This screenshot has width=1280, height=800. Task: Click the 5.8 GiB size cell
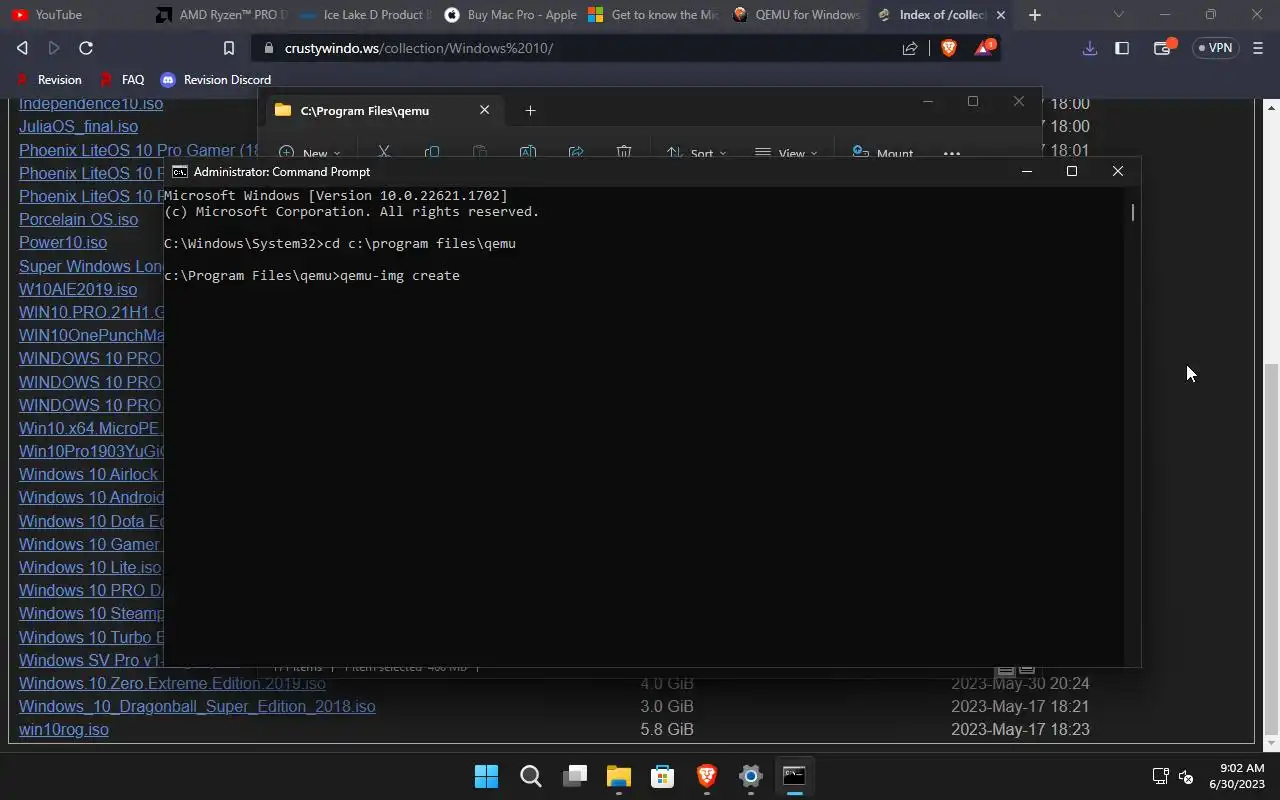[x=667, y=729]
